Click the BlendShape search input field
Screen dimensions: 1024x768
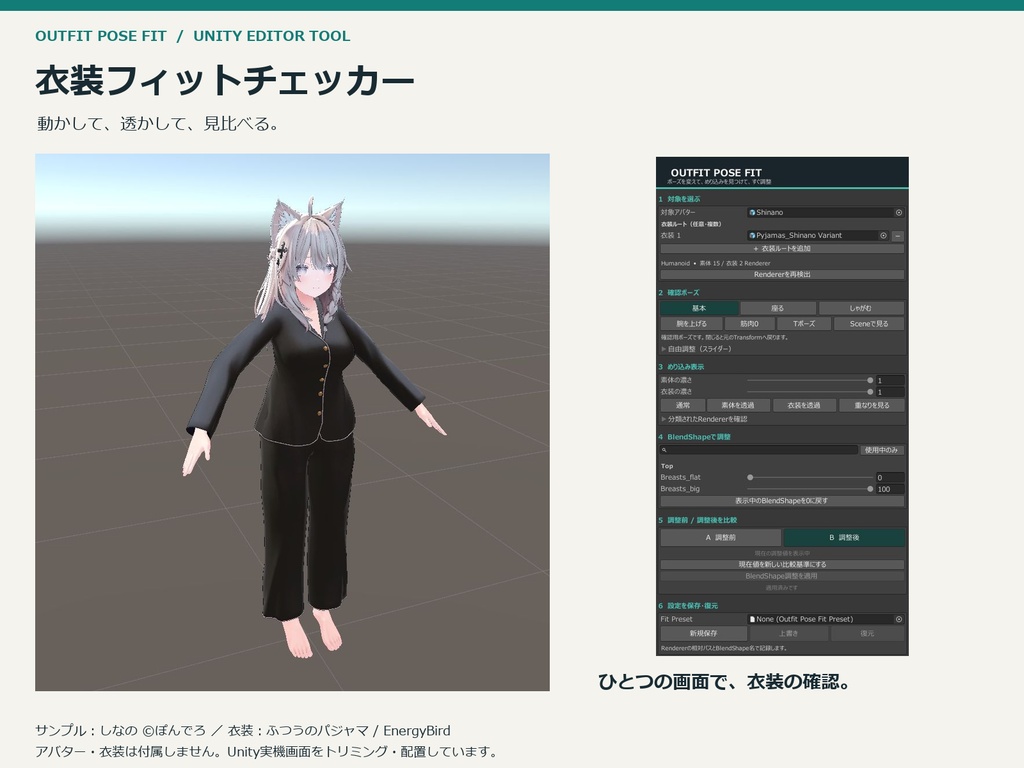[x=759, y=450]
